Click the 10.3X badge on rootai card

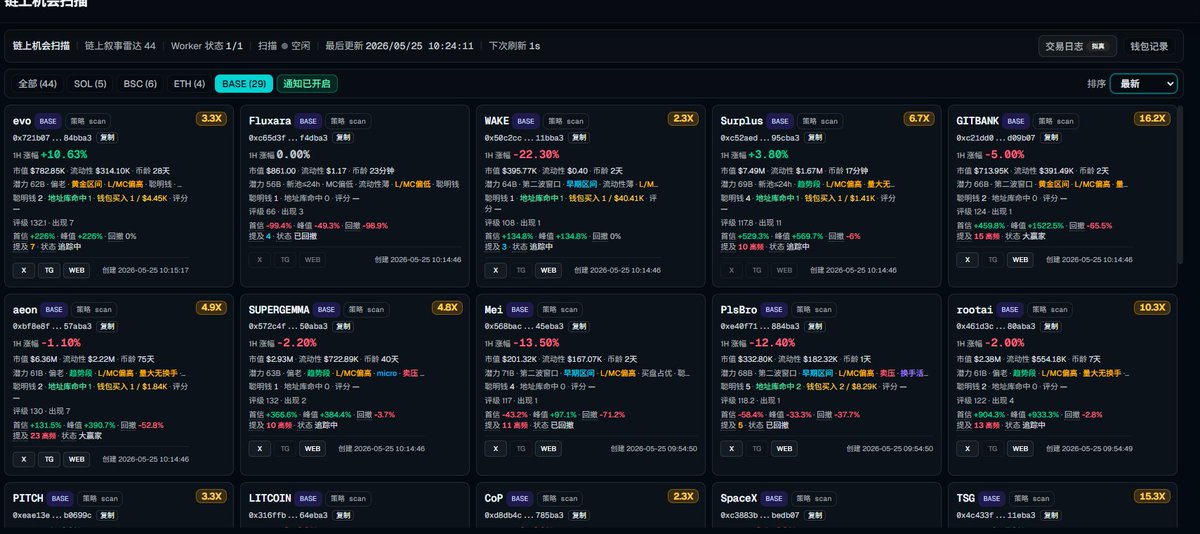coord(1151,307)
